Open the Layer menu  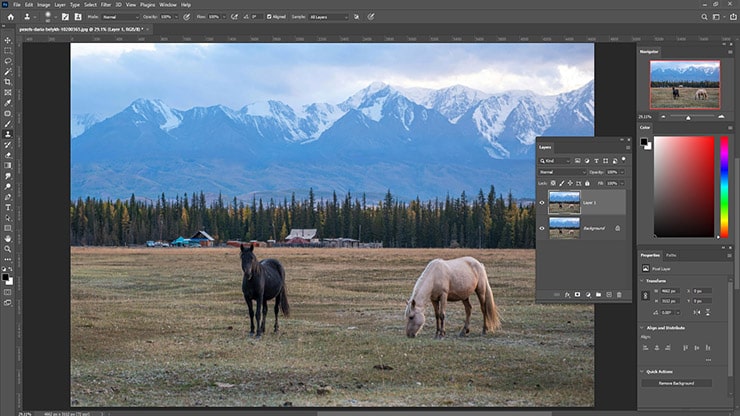(x=60, y=5)
